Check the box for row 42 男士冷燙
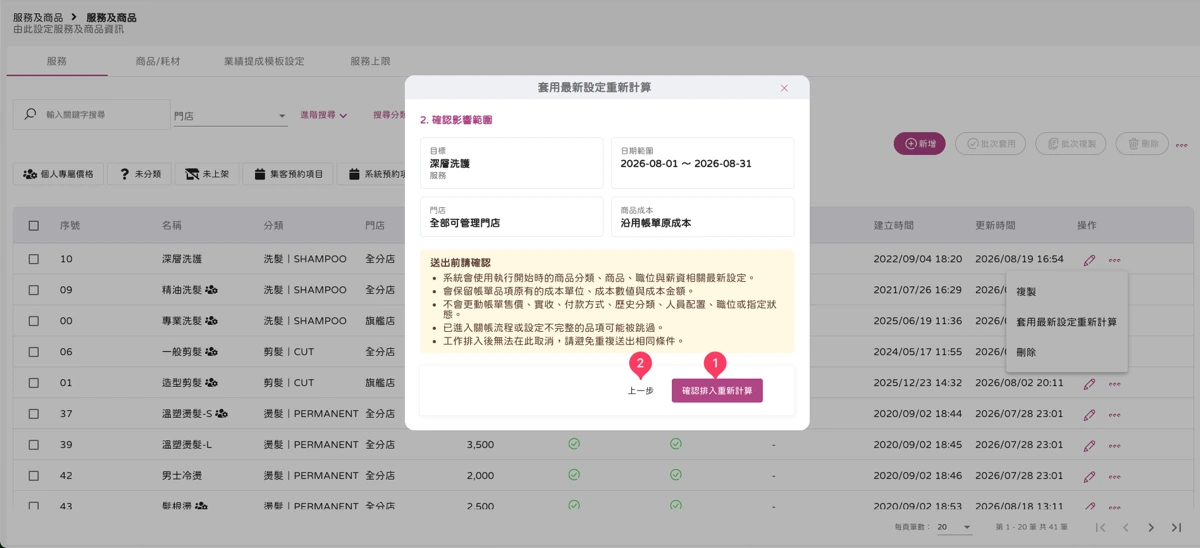Image resolution: width=1200 pixels, height=548 pixels. (x=34, y=476)
